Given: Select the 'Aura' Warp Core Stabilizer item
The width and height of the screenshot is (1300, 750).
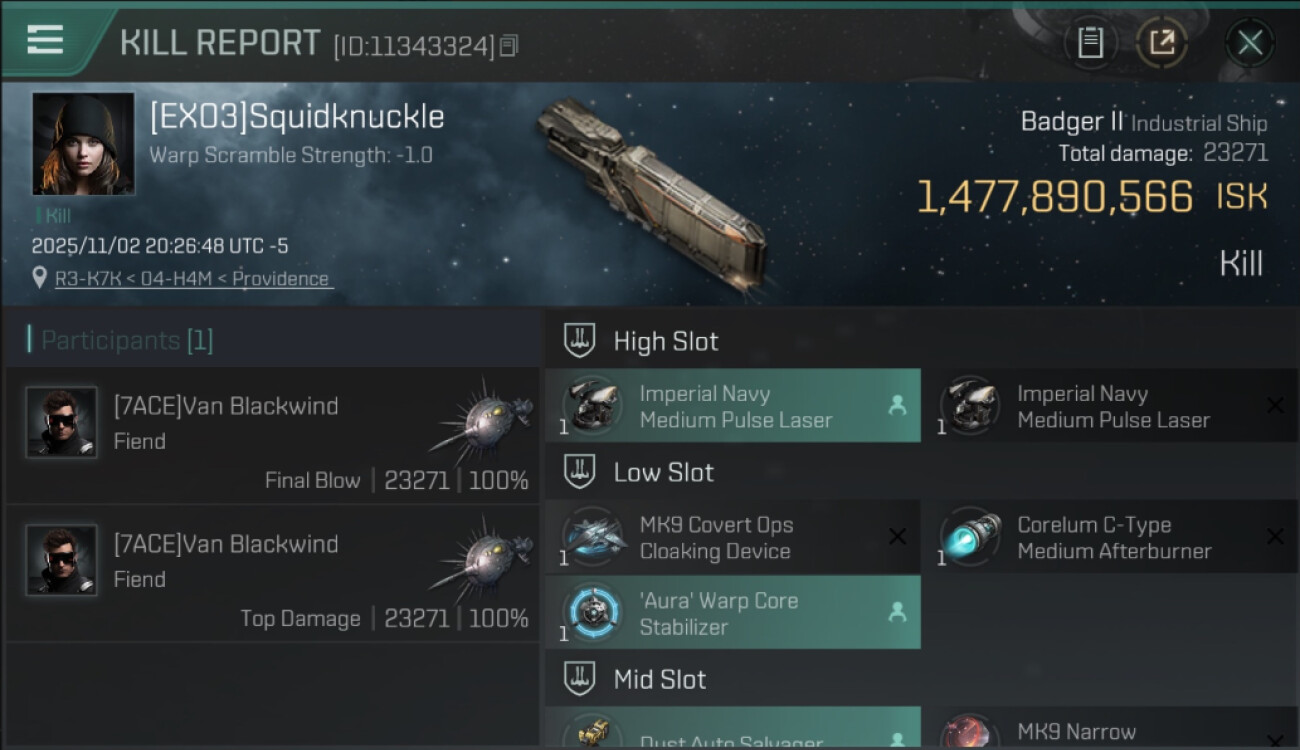Looking at the screenshot, I should [x=733, y=612].
